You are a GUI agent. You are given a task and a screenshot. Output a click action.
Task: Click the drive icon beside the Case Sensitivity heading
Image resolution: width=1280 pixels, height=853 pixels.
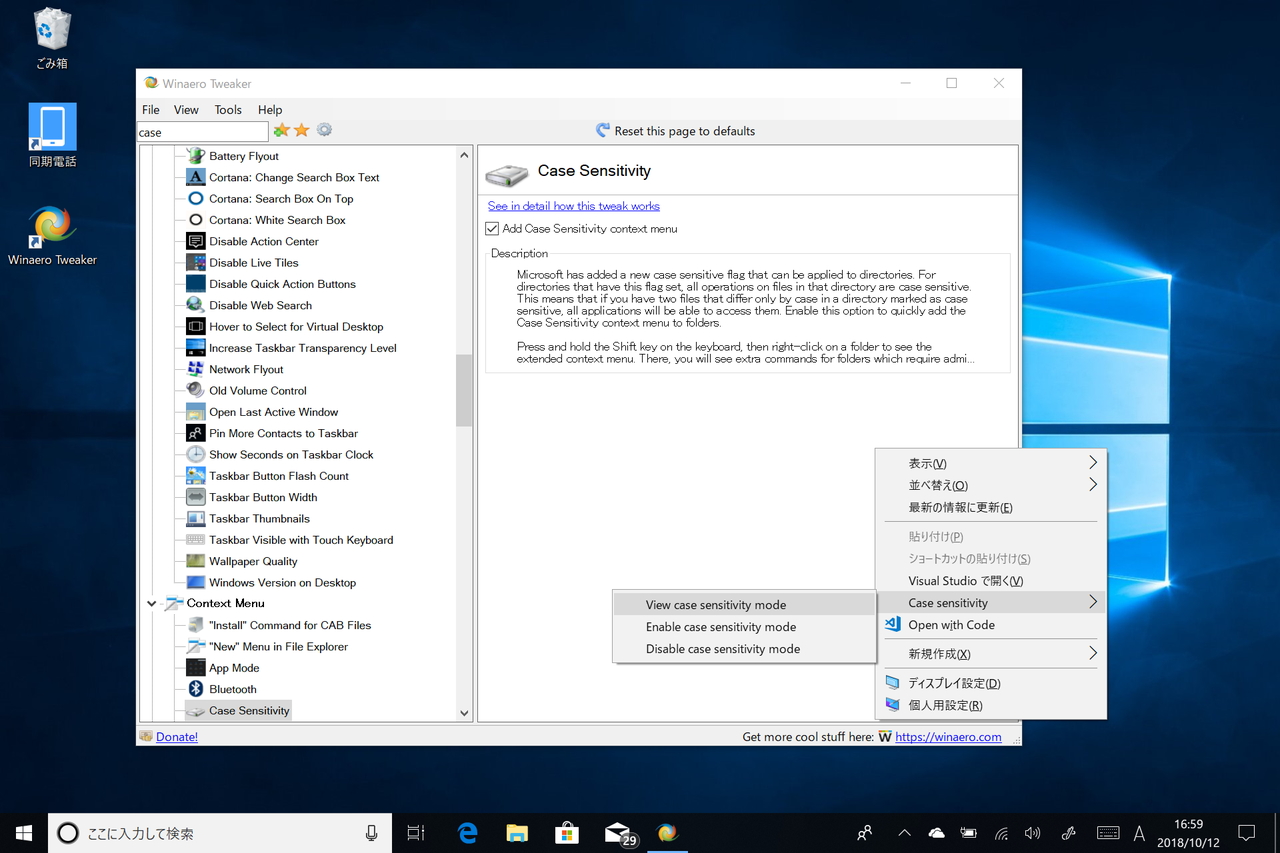507,175
